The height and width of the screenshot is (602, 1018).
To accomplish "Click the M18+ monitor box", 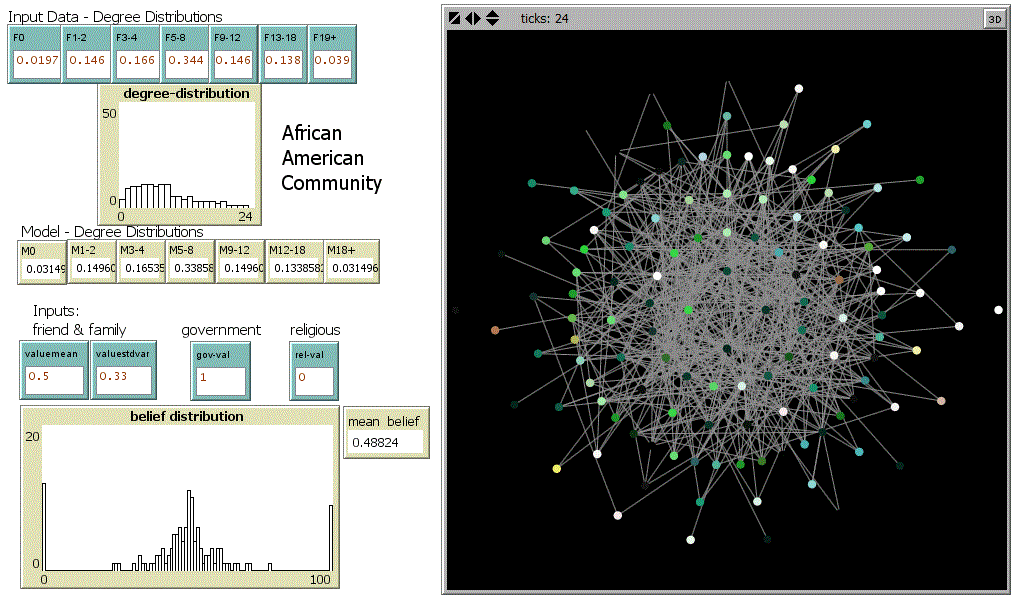I will pyautogui.click(x=351, y=268).
